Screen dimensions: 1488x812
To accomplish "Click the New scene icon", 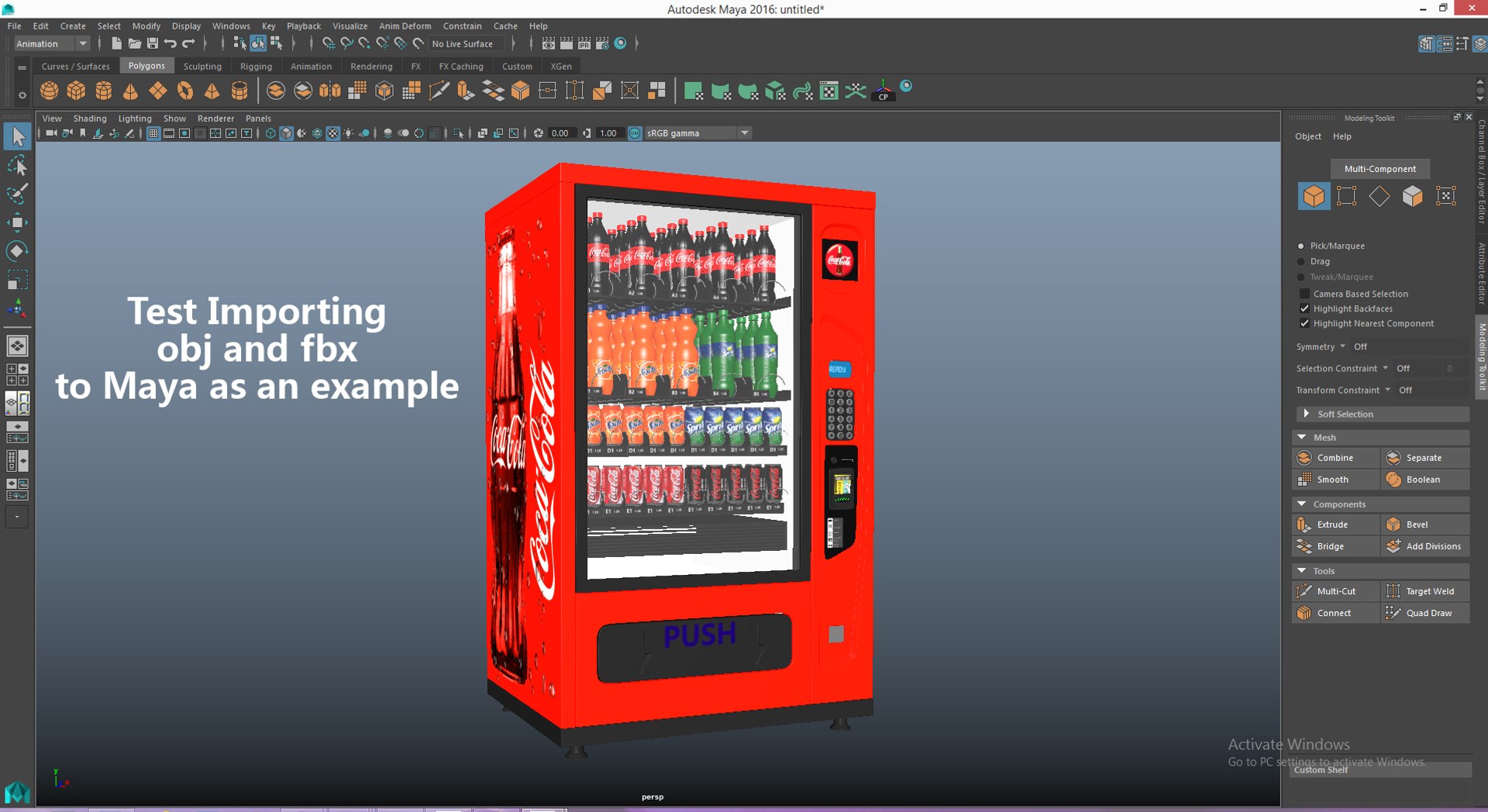I will (x=116, y=43).
